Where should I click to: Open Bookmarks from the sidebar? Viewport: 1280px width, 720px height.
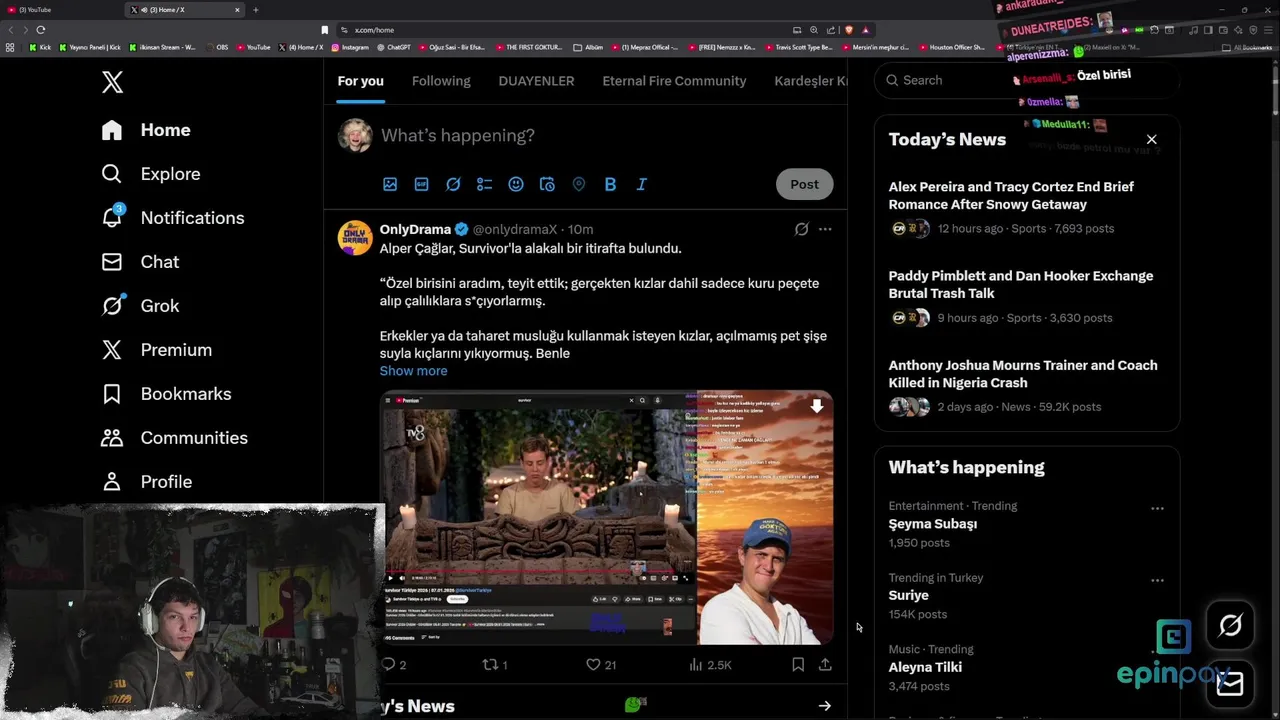[166, 394]
